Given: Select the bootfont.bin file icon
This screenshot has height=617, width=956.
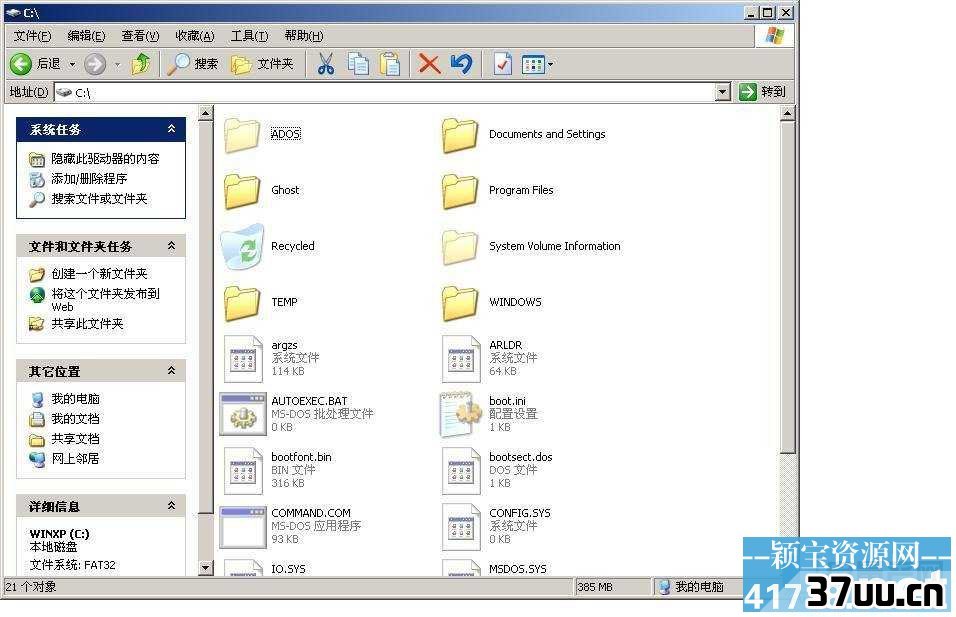Looking at the screenshot, I should click(x=243, y=471).
